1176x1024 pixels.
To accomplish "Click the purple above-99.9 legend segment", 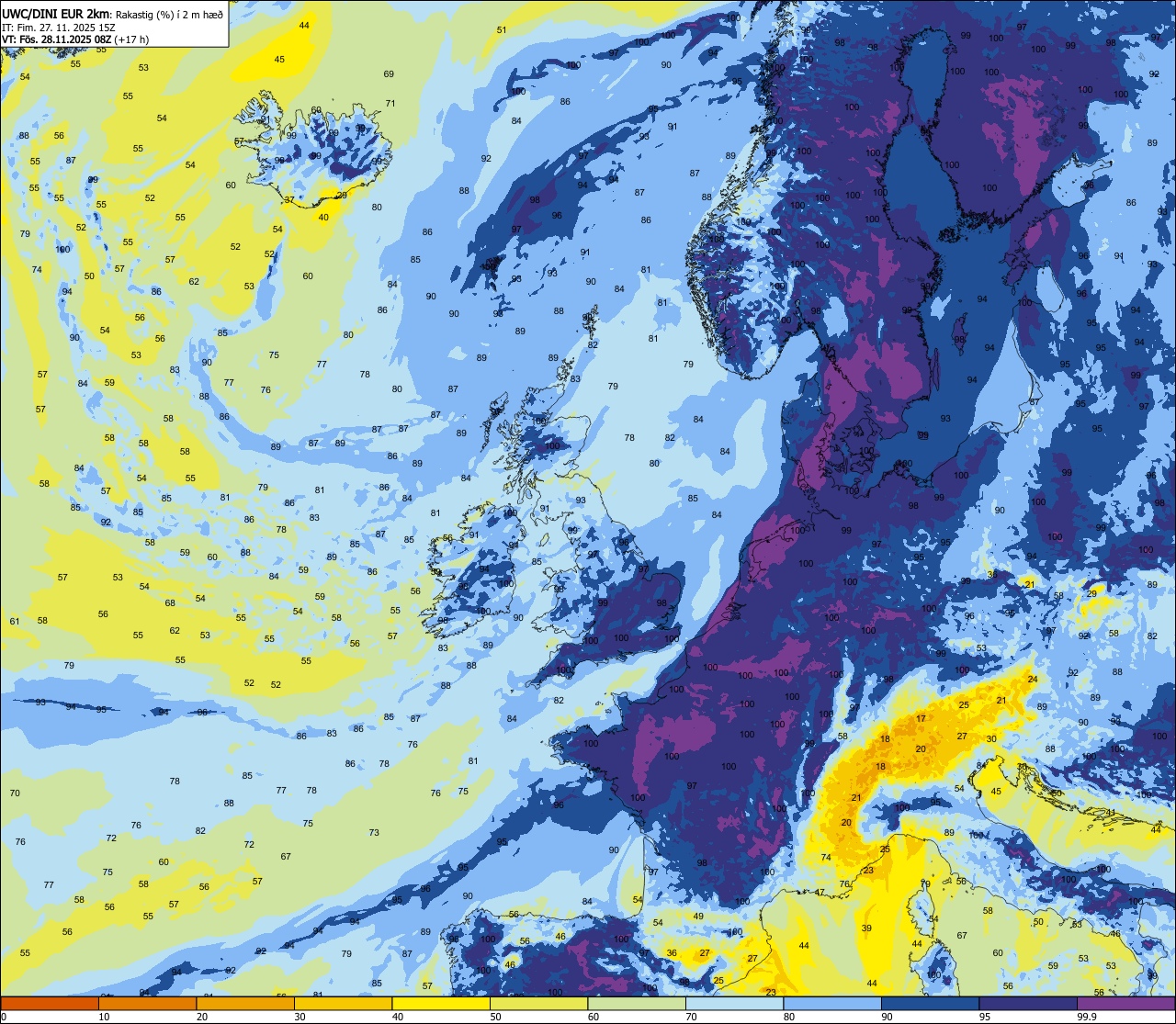I will (1125, 1003).
